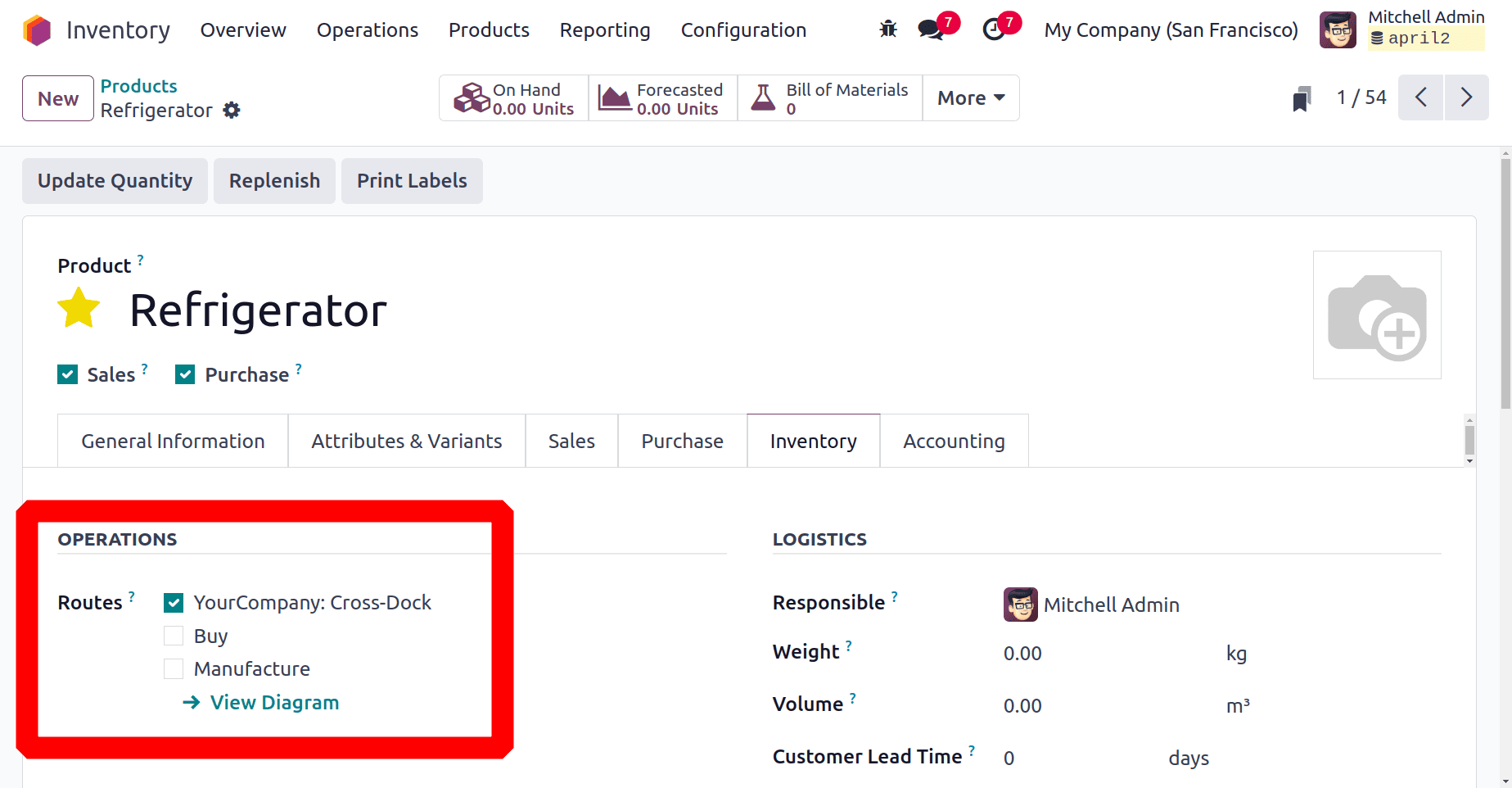Enable the Manufacture route checkbox

pyautogui.click(x=174, y=668)
